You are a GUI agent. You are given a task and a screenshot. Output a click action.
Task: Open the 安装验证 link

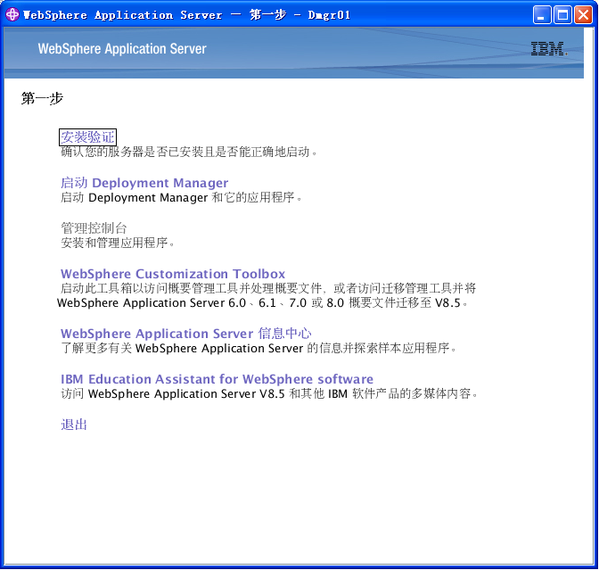[88, 137]
